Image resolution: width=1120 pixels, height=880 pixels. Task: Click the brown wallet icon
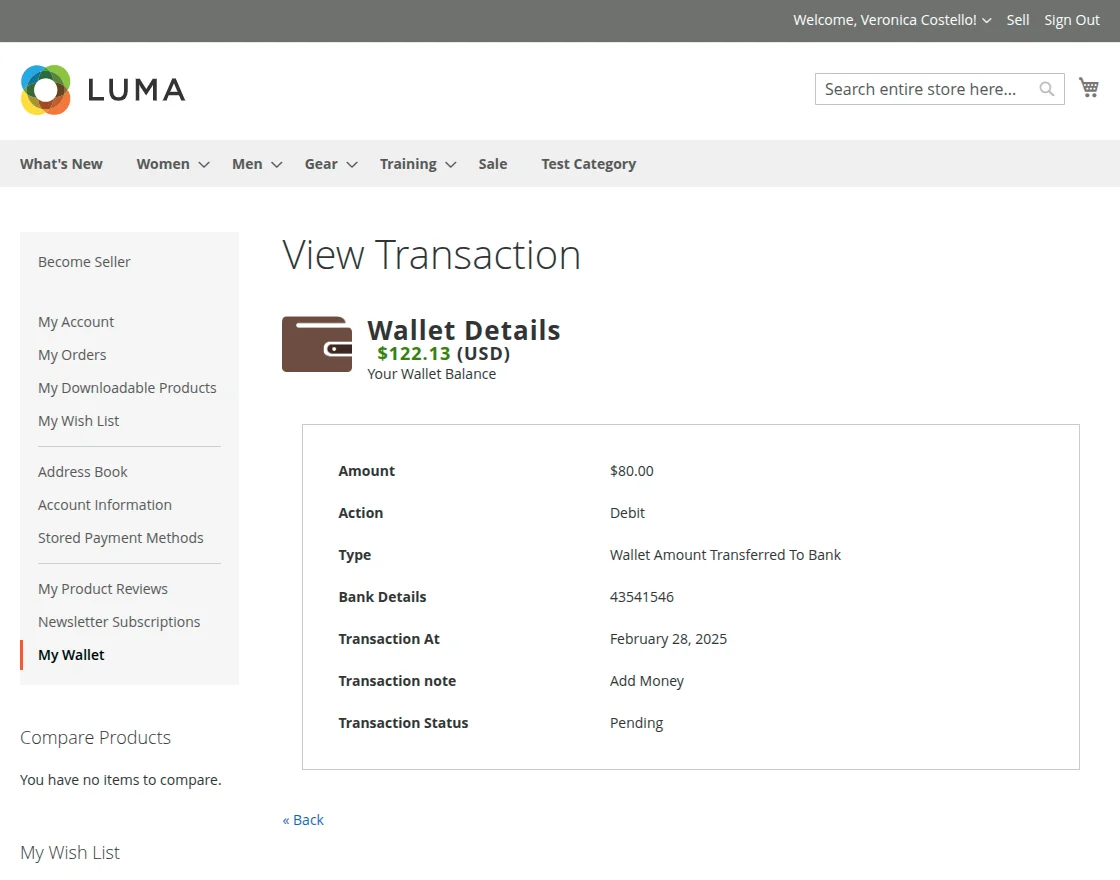pyautogui.click(x=317, y=343)
